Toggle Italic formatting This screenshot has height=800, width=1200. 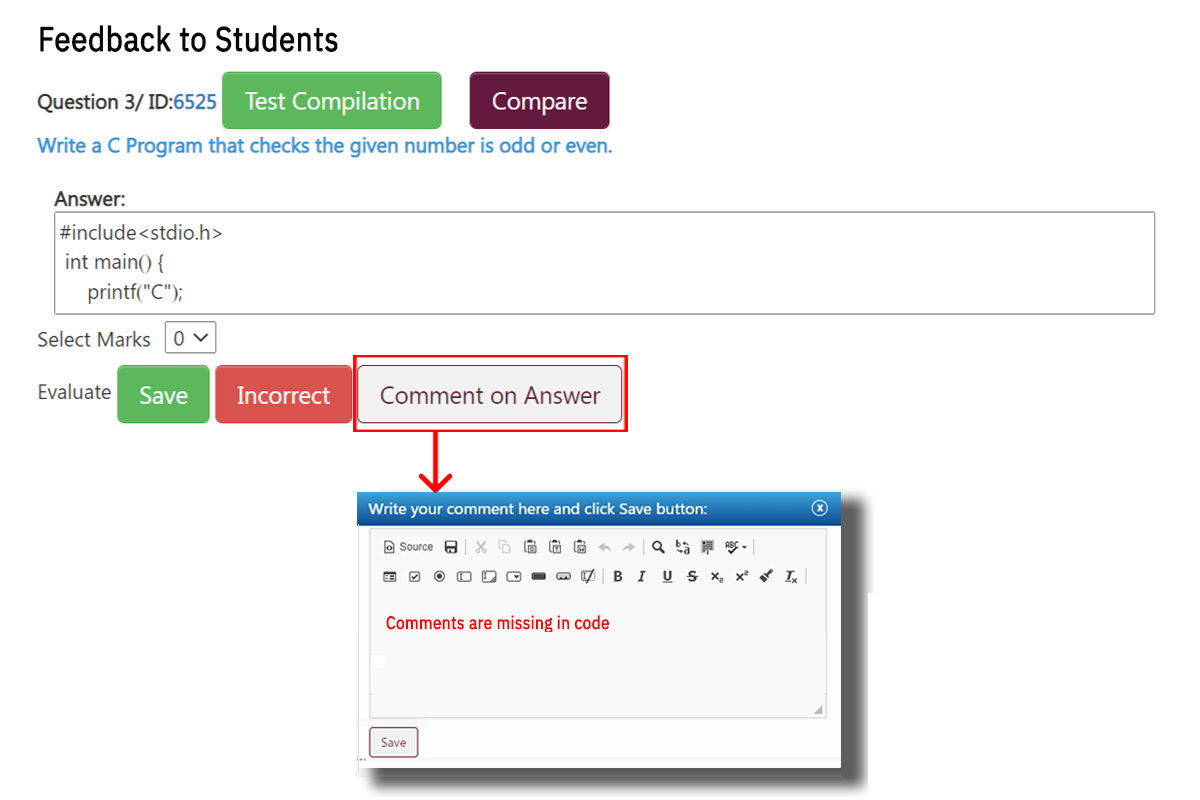pyautogui.click(x=642, y=576)
